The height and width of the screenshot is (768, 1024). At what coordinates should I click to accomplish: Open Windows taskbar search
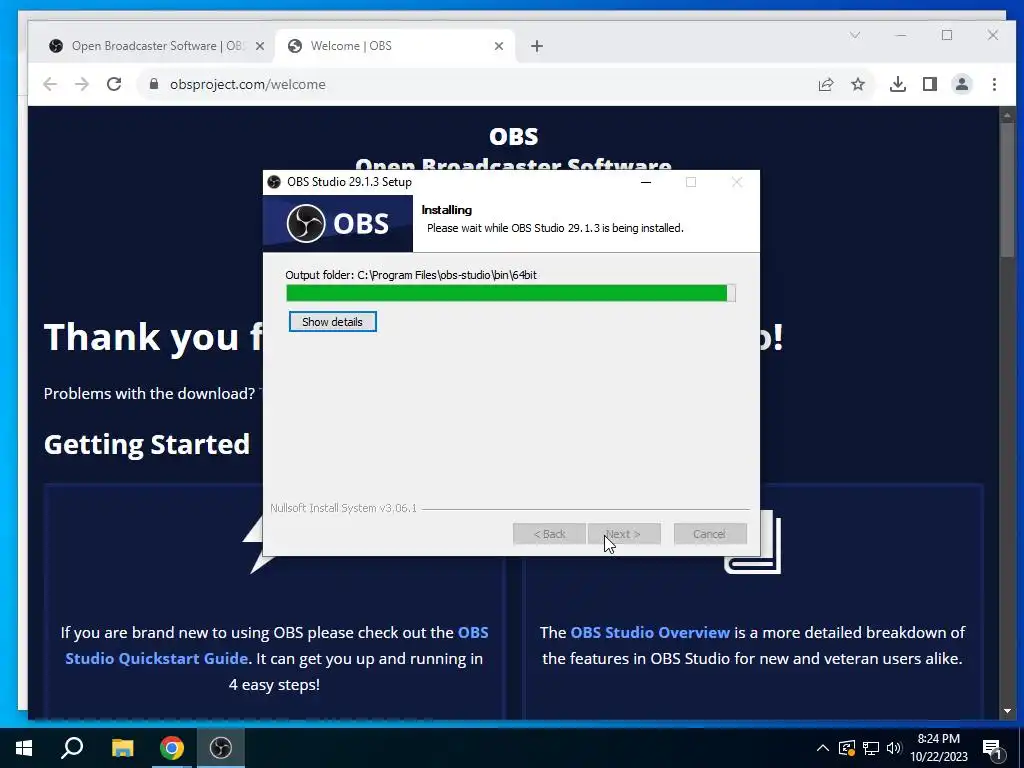tap(72, 748)
